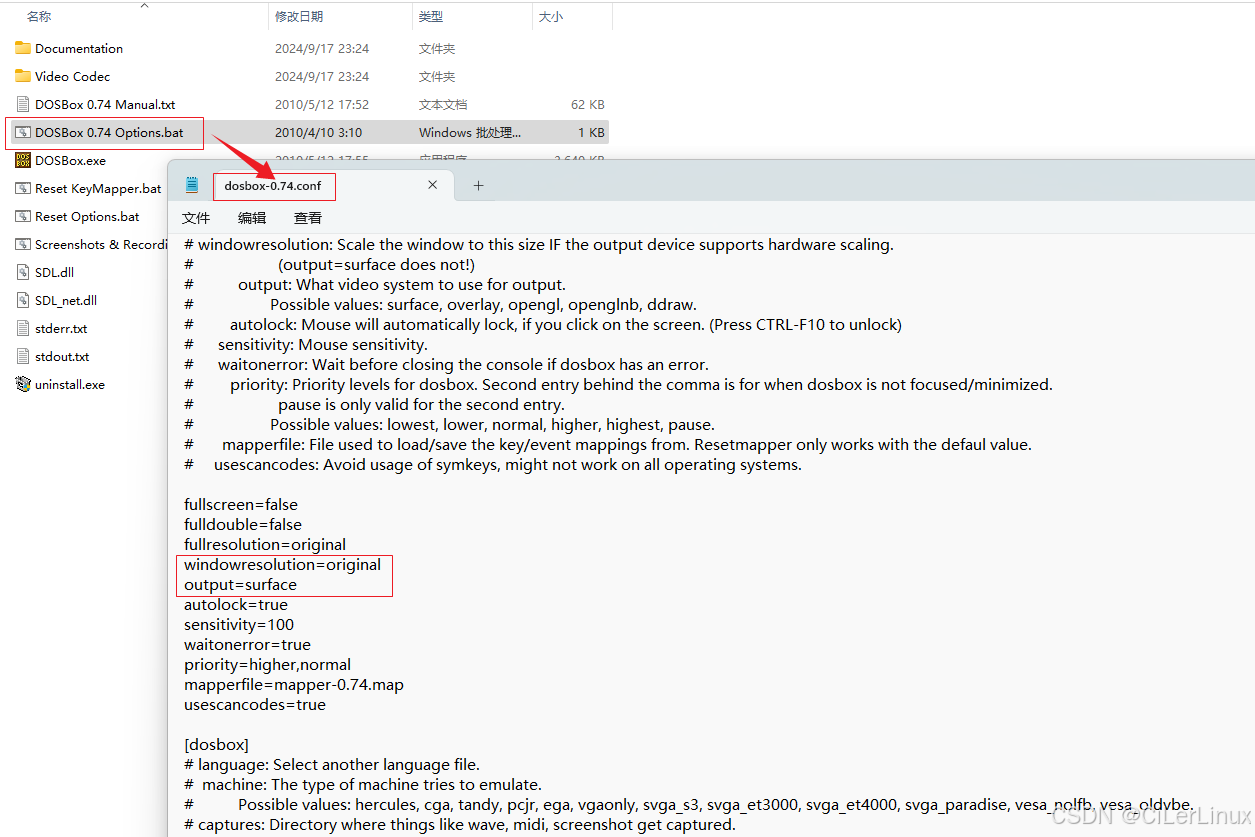Screen dimensions: 1255x837
Task: Click the 文本文档 type cell
Action: [443, 104]
